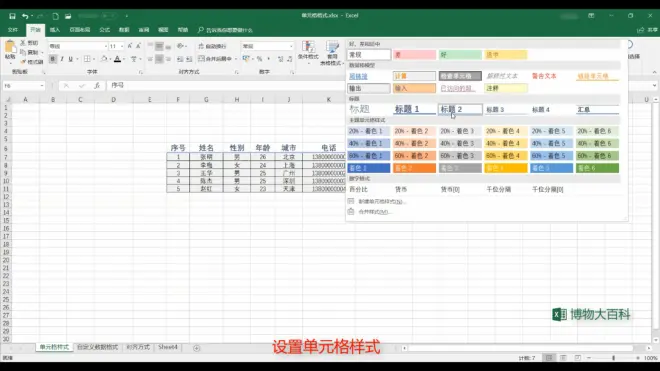This screenshot has height=371, width=660.
Task: Add a new sheet with the plus icon
Action: coord(197,348)
